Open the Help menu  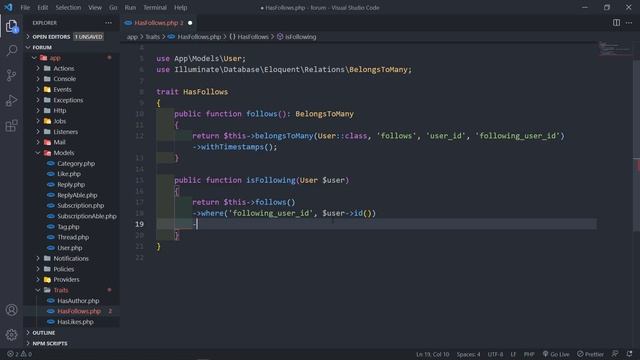pos(180,7)
